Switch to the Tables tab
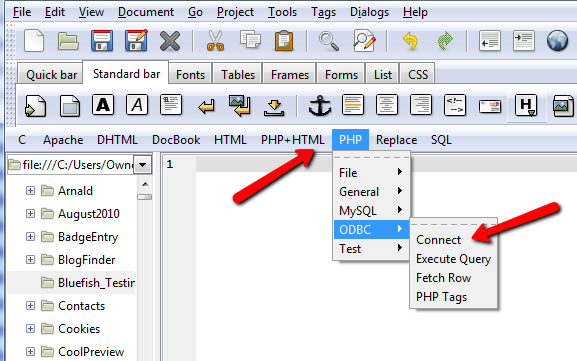The image size is (577, 361). coord(238,74)
